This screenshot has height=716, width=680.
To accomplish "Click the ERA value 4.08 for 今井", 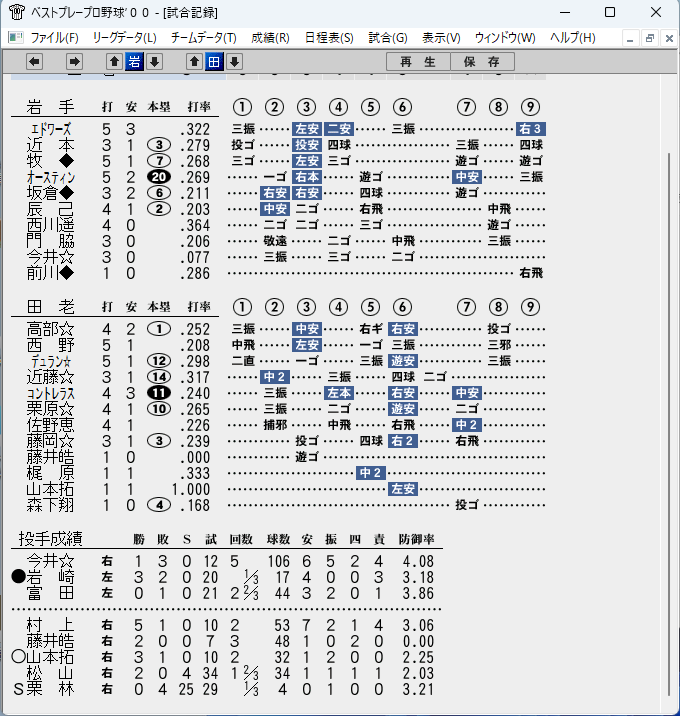I will coord(418,561).
